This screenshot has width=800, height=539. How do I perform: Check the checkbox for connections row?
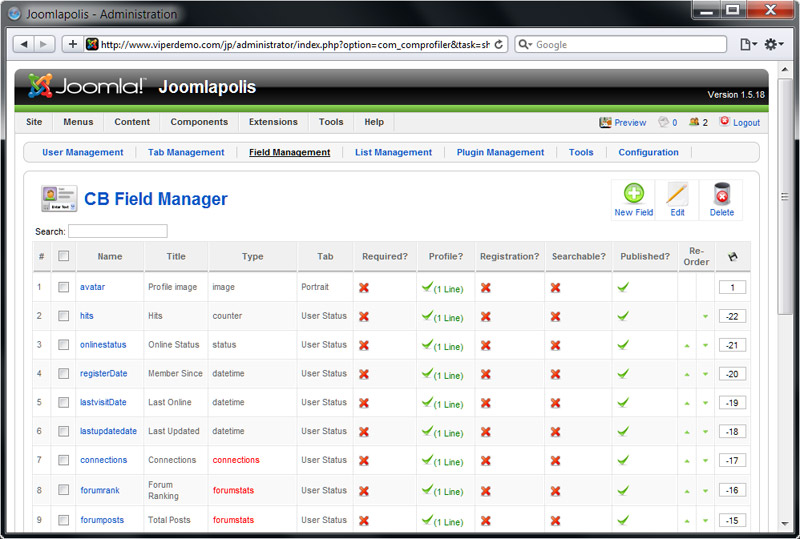coord(63,460)
